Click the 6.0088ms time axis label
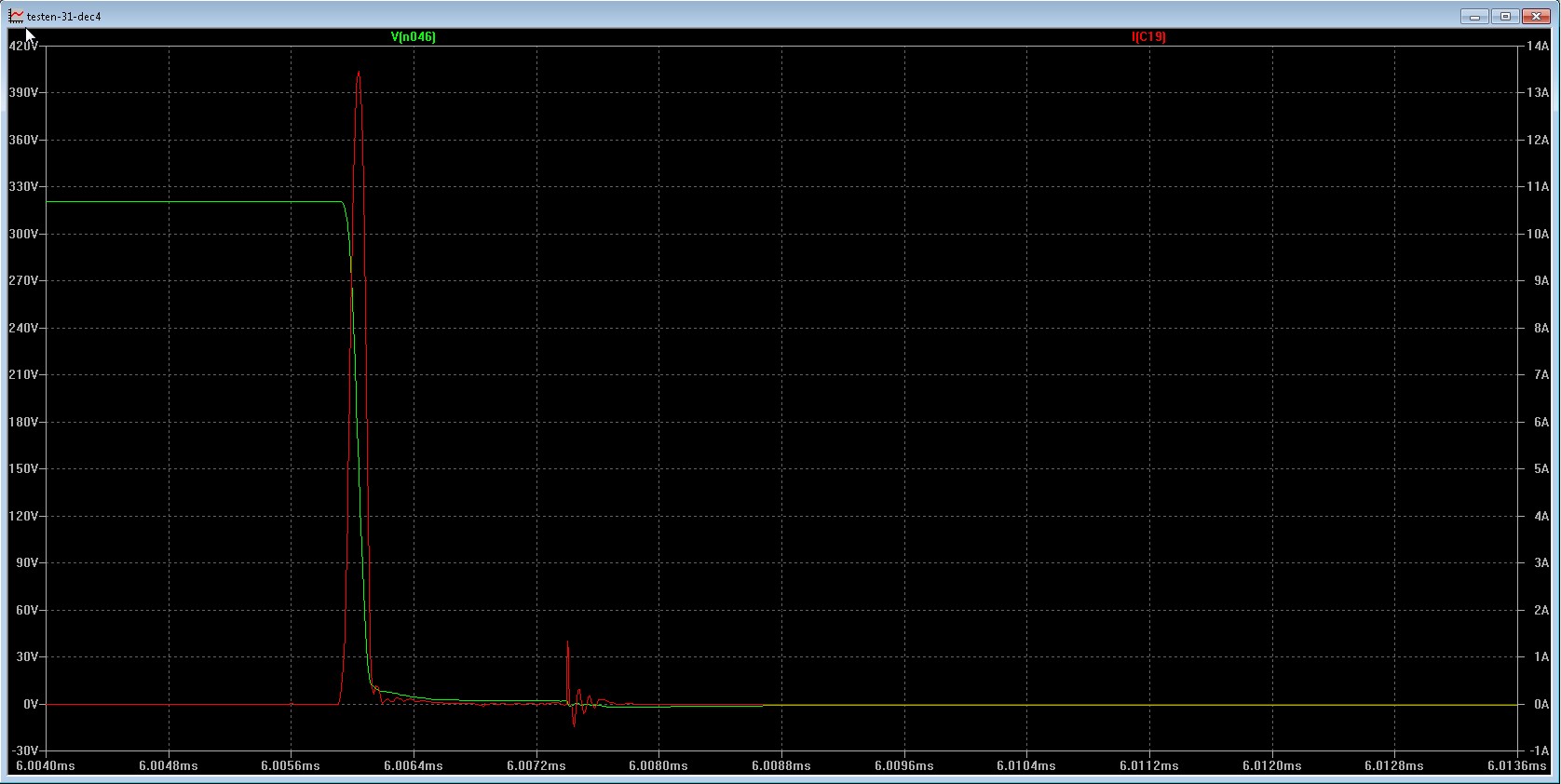The width and height of the screenshot is (1561, 784). click(x=781, y=766)
